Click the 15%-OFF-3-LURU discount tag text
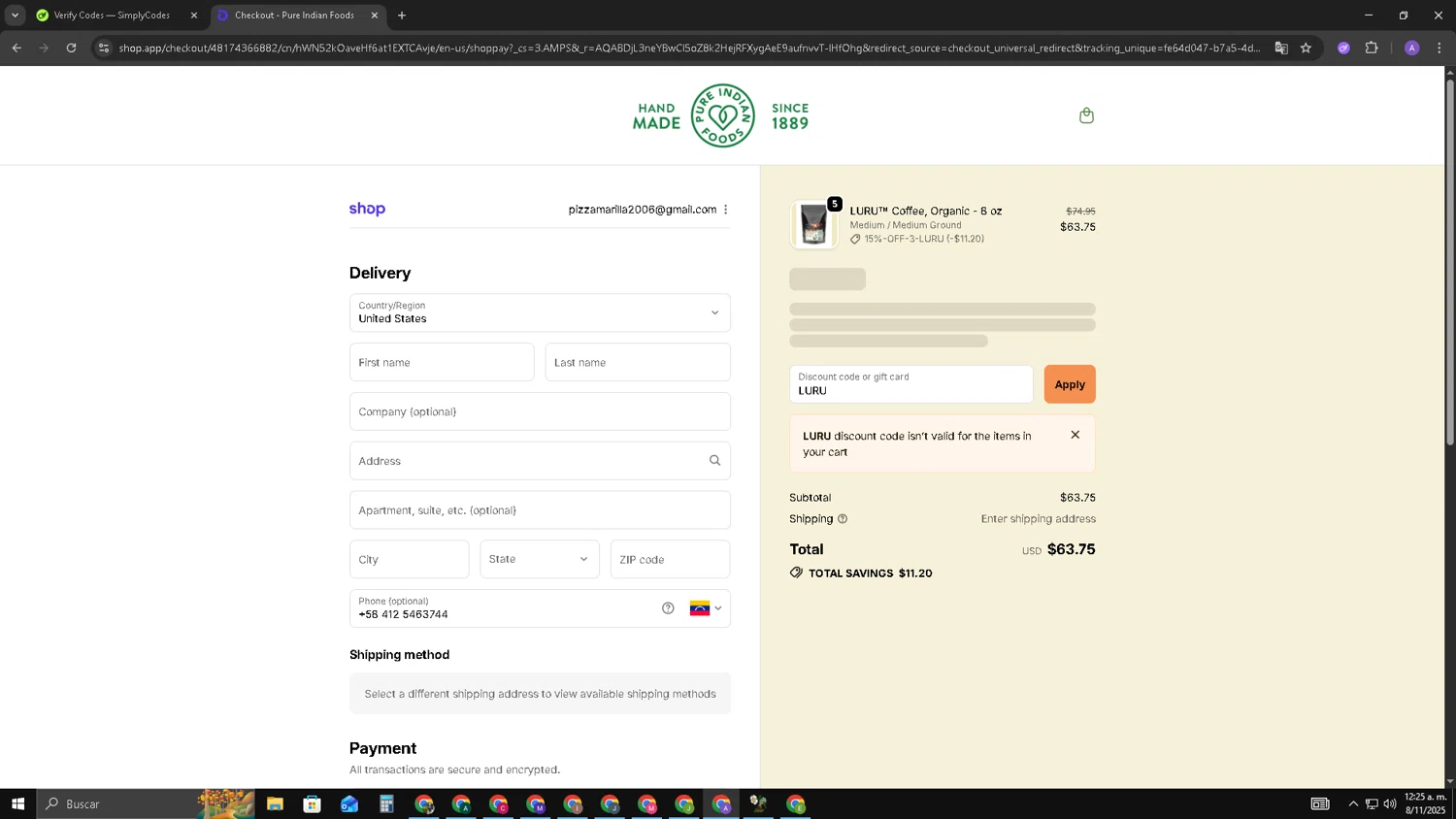This screenshot has width=1456, height=819. (924, 239)
